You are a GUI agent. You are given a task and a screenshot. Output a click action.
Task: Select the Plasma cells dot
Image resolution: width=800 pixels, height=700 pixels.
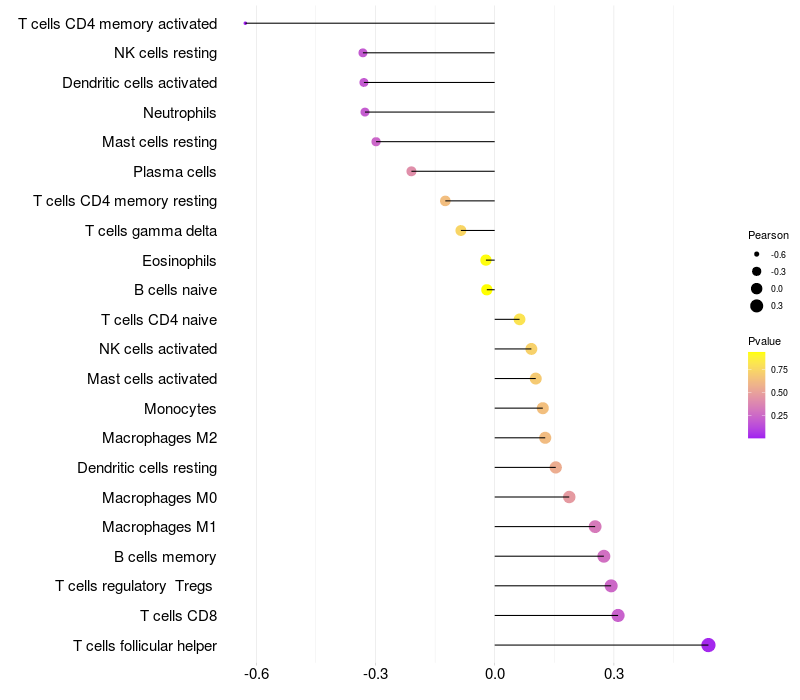click(411, 171)
